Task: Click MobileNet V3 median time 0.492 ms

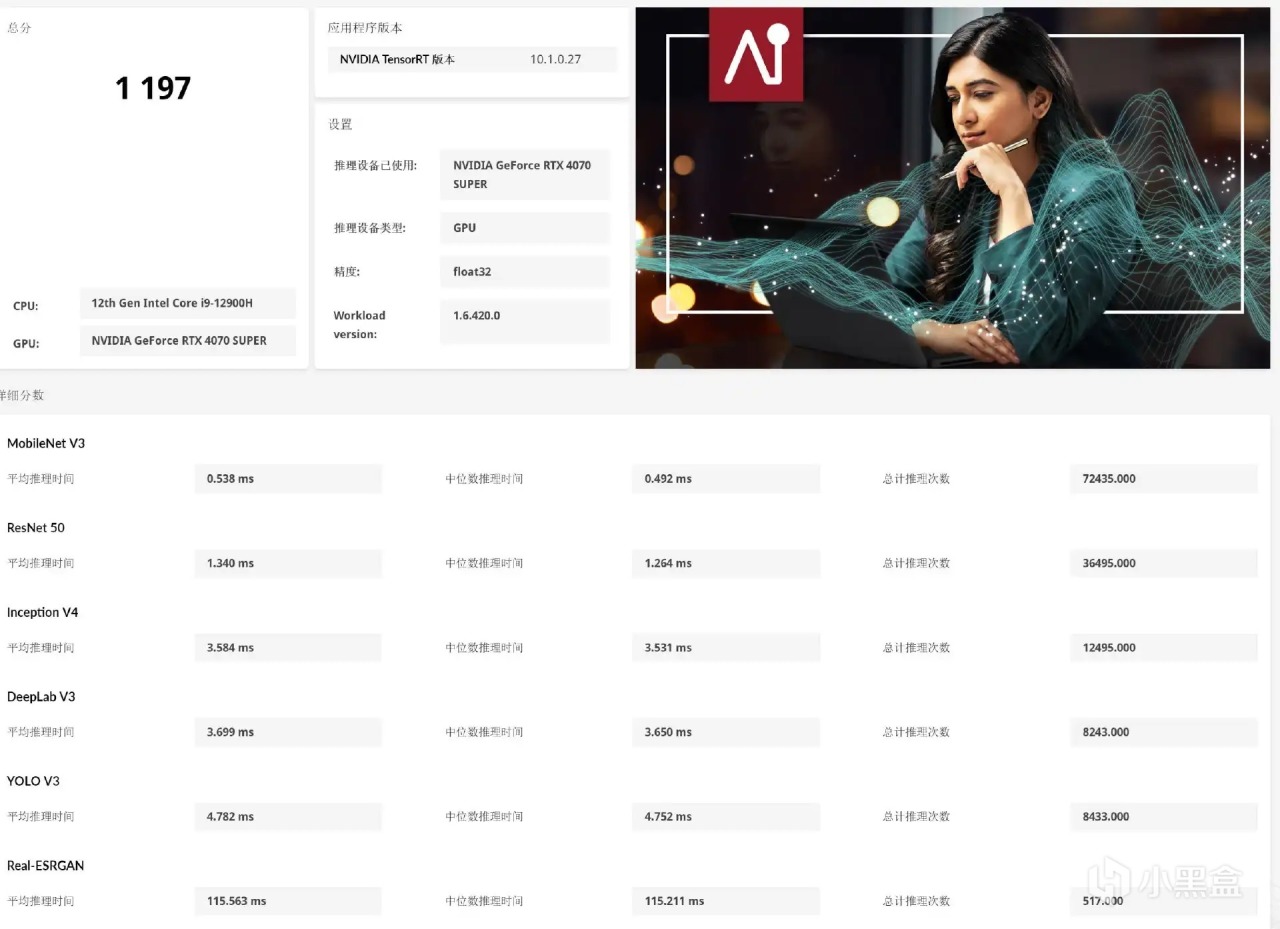Action: (x=726, y=478)
